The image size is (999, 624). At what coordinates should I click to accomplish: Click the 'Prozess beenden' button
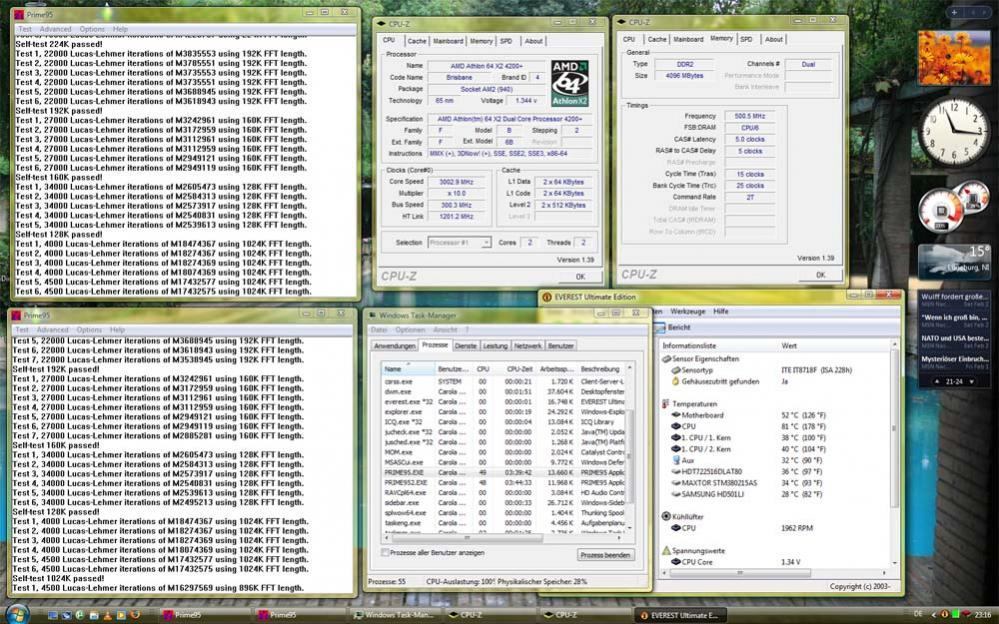tap(605, 555)
